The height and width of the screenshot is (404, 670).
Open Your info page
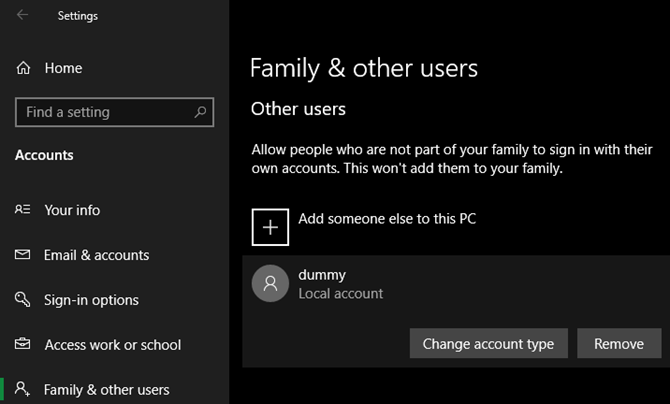point(72,210)
